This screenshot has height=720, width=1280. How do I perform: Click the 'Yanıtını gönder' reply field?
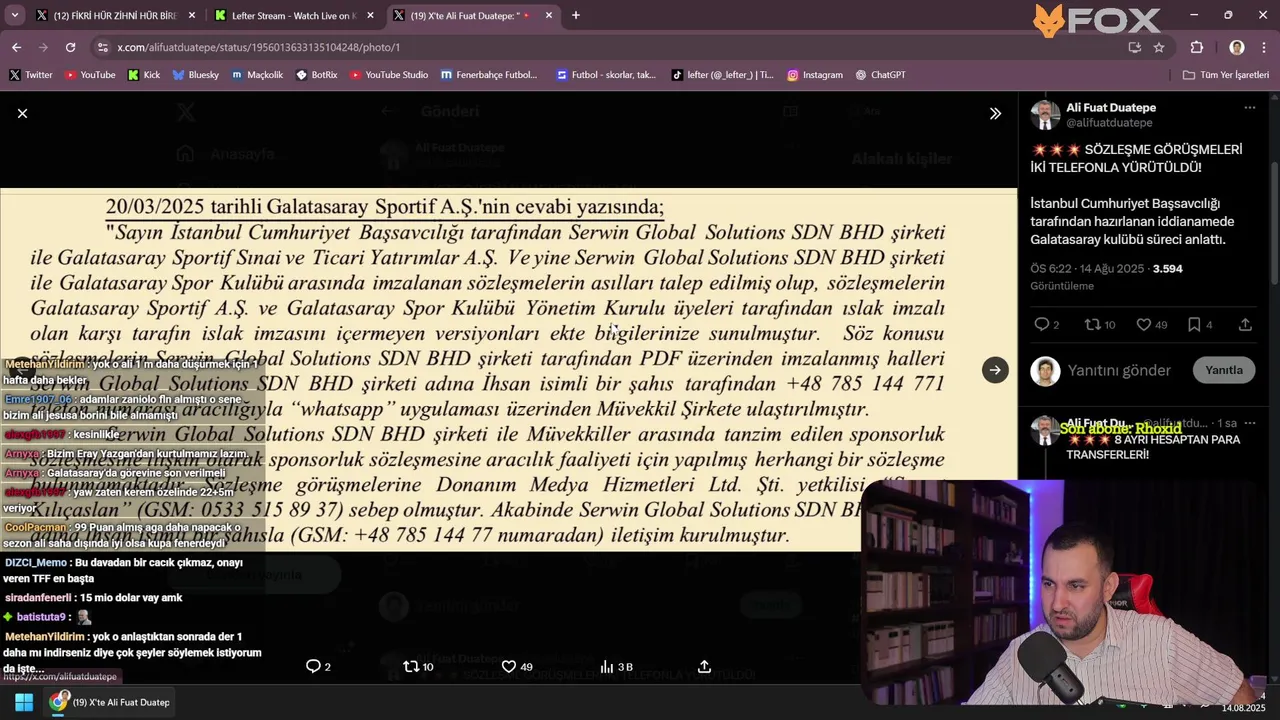coord(1119,370)
